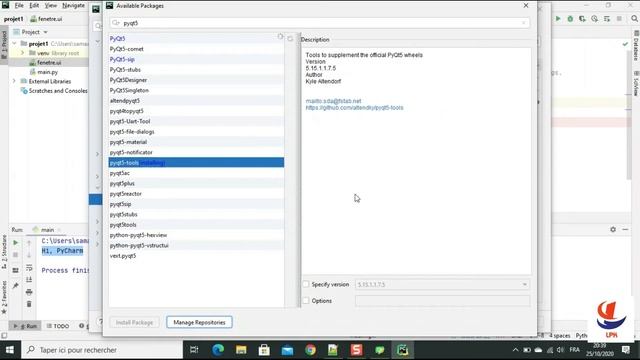640x360 pixels.
Task: Switch to the TODO tool window tab
Action: pos(58,326)
